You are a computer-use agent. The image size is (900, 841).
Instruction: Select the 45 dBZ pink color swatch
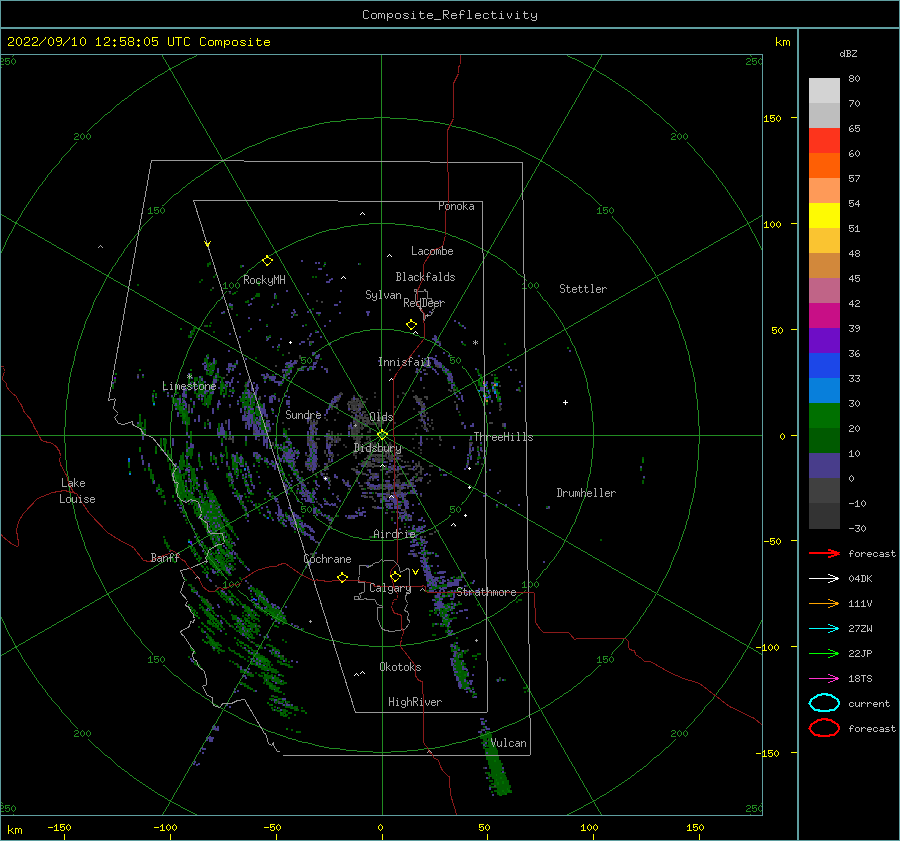824,290
